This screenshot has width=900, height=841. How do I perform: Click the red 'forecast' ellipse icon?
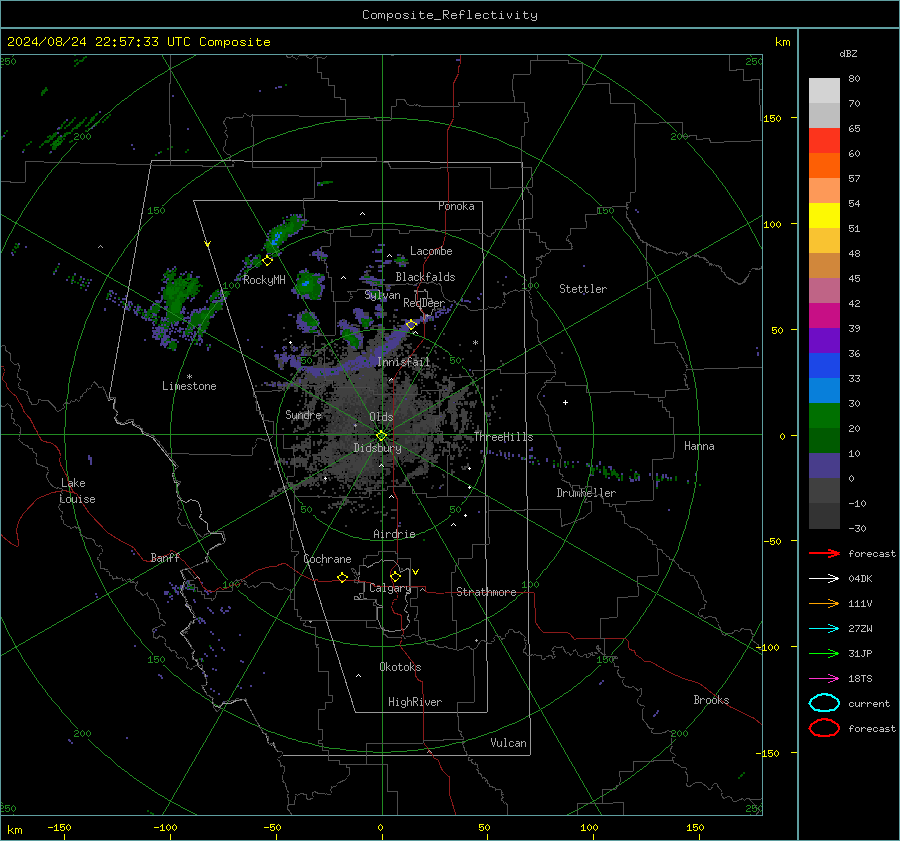824,728
